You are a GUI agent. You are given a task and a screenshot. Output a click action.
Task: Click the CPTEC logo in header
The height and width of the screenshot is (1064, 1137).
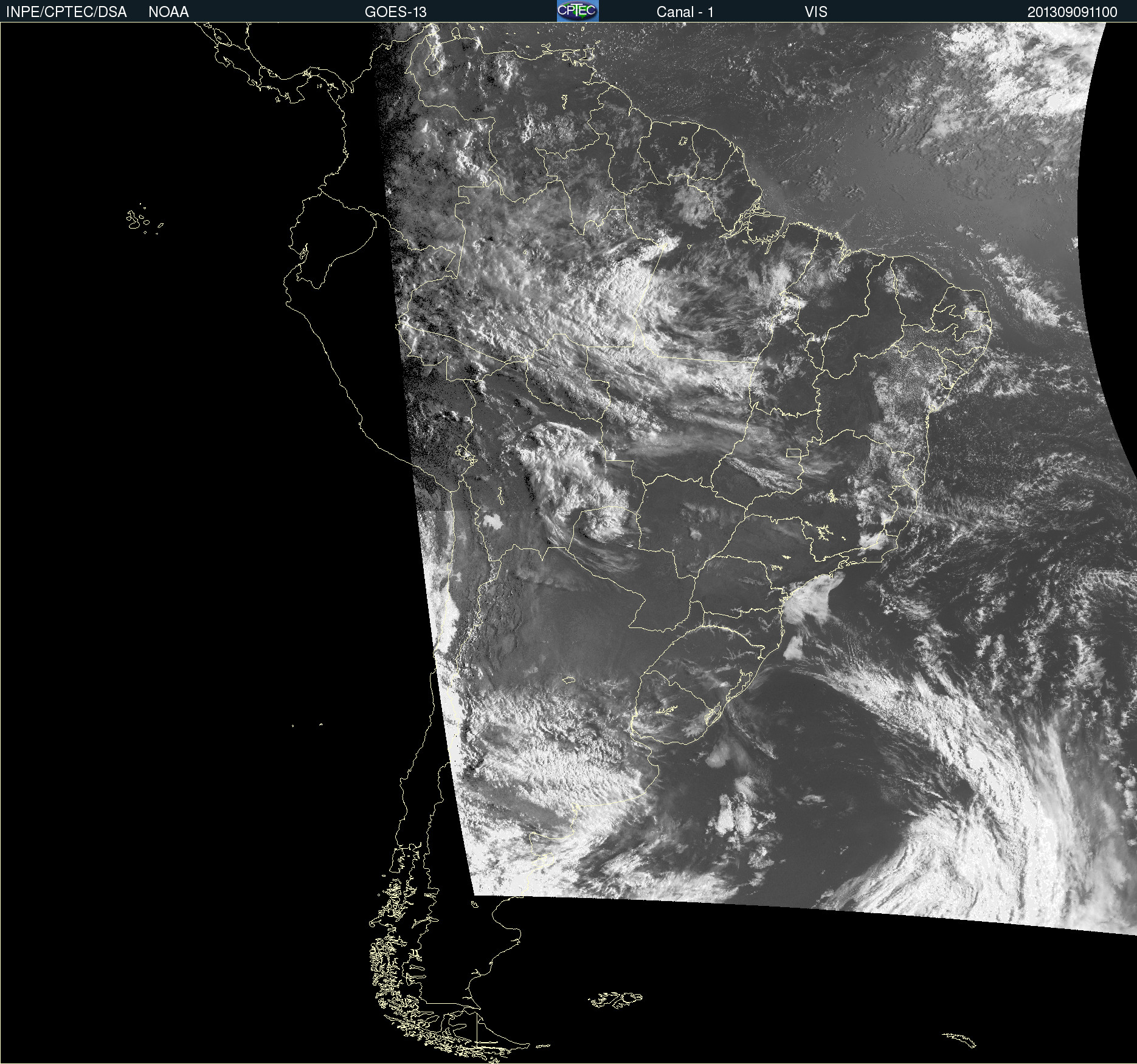point(578,11)
